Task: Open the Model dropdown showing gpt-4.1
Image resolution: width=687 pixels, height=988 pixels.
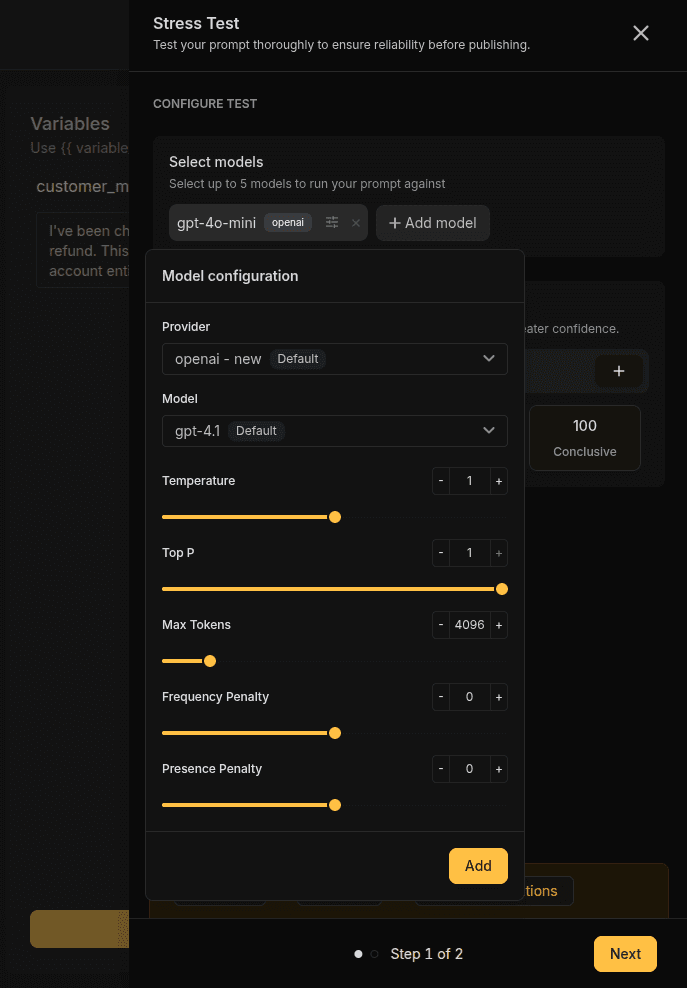Action: [335, 431]
